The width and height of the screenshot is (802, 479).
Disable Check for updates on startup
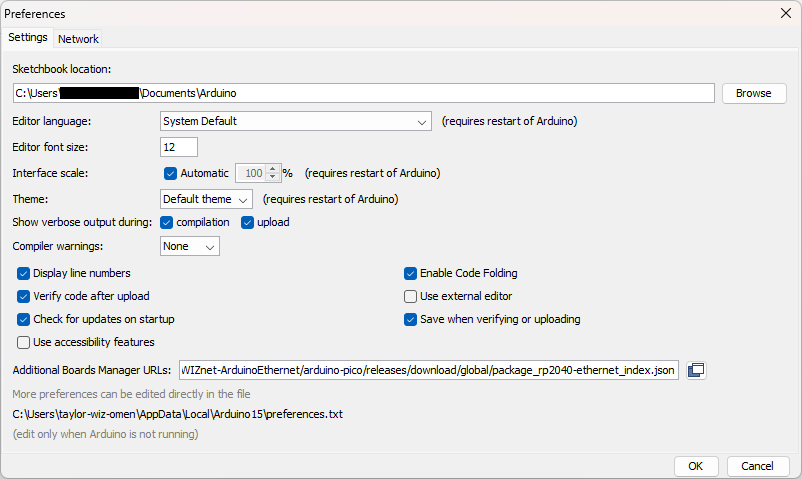point(24,319)
